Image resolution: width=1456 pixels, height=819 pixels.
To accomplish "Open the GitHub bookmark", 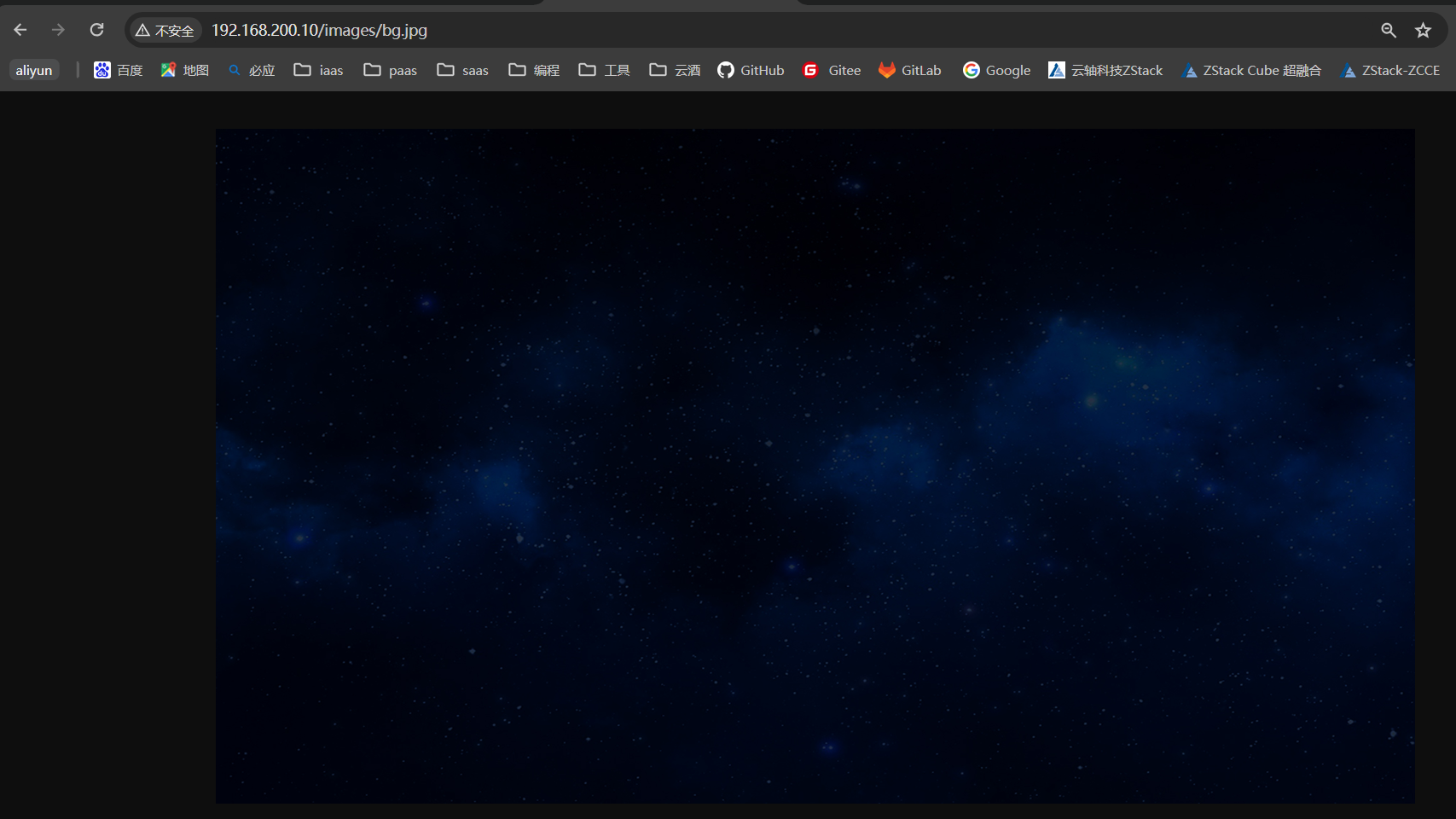I will 751,70.
